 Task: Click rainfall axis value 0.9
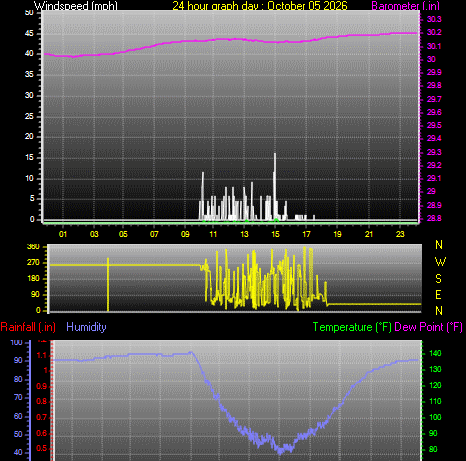click(x=41, y=387)
